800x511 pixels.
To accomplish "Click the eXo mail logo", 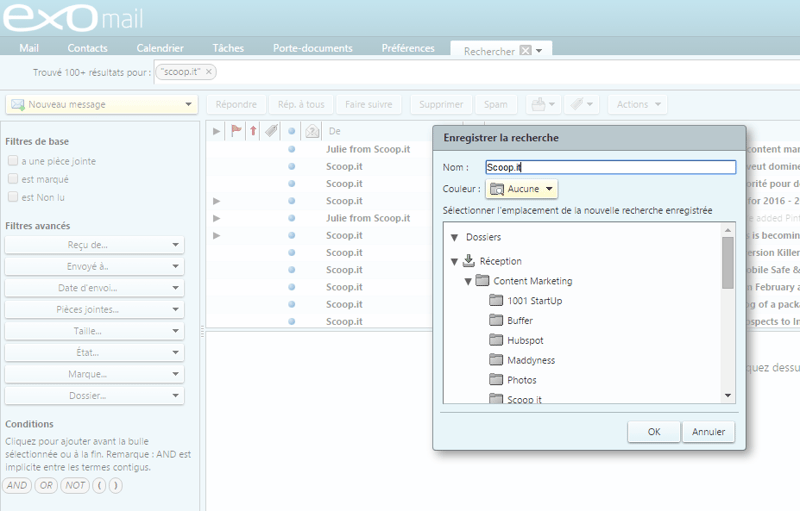I will click(73, 17).
